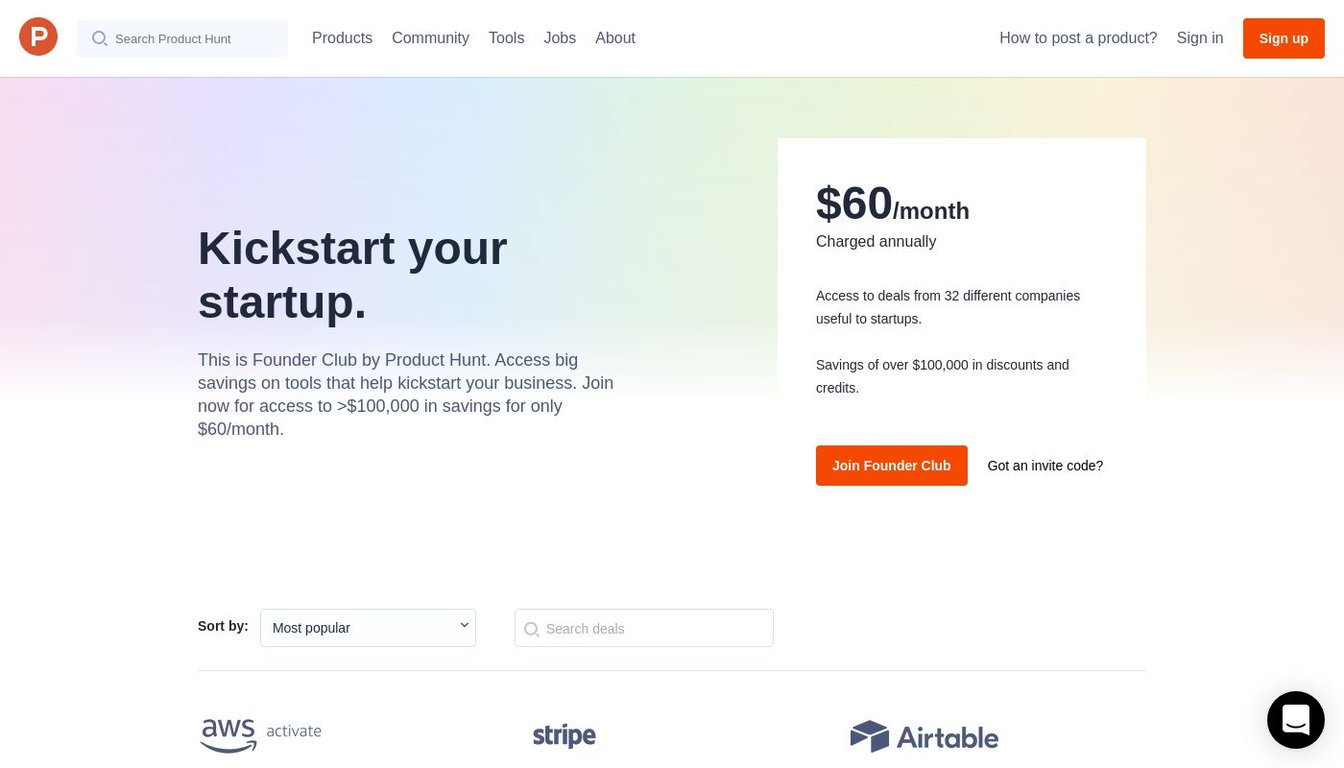Viewport: 1344px width, 768px height.
Task: Open How to post a product link
Action: click(x=1078, y=38)
